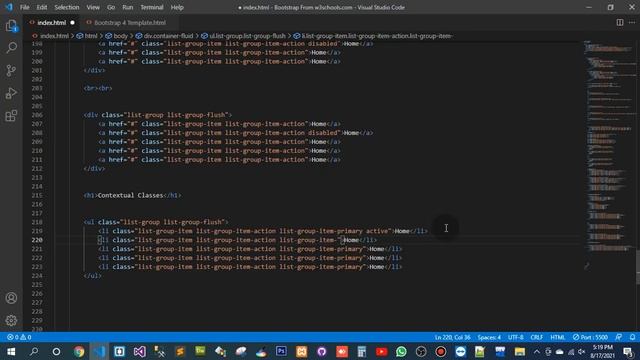Open the Go menu
The image size is (640, 360).
point(111,7)
